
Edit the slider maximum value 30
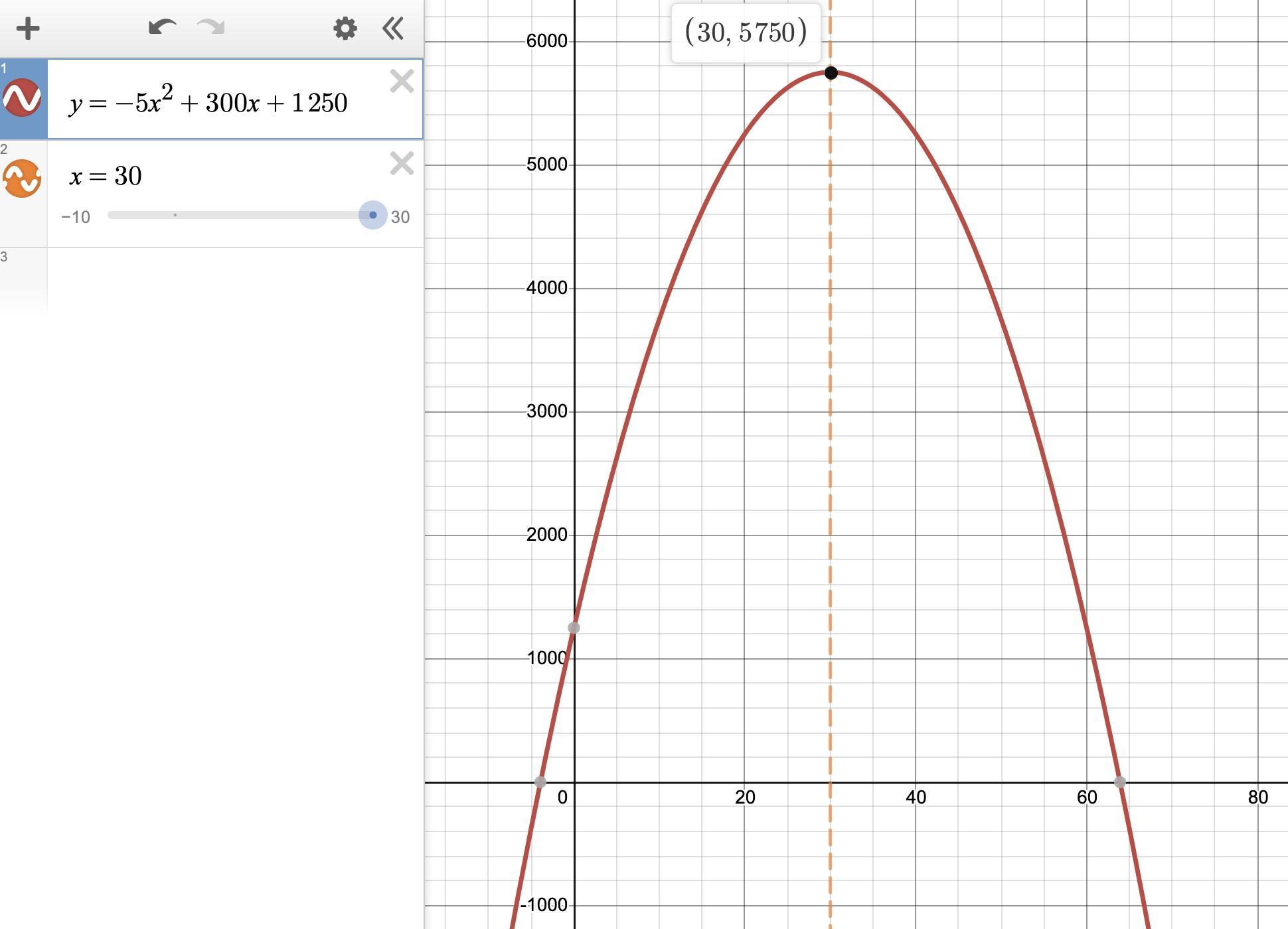coord(400,217)
